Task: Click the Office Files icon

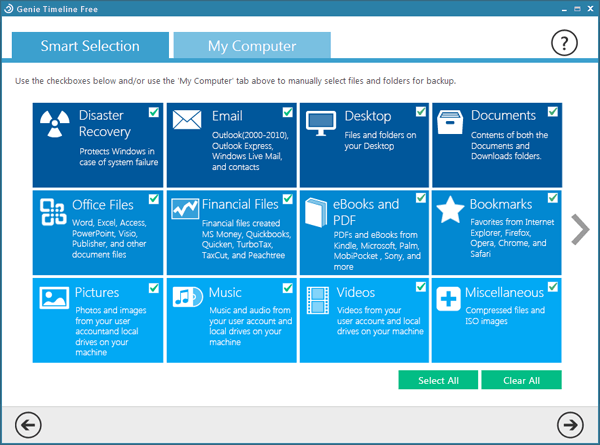Action: click(53, 211)
